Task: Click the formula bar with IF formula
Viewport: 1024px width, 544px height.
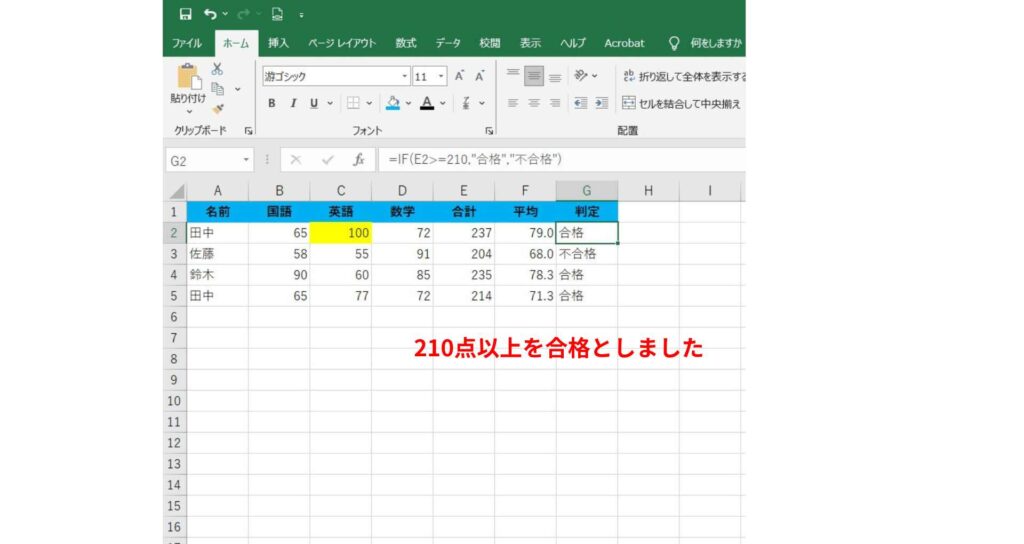Action: pyautogui.click(x=562, y=160)
